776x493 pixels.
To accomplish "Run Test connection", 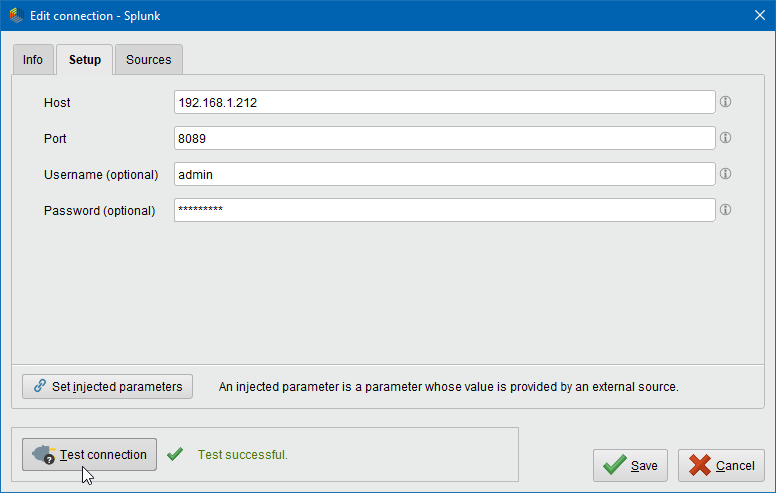I will coord(90,454).
